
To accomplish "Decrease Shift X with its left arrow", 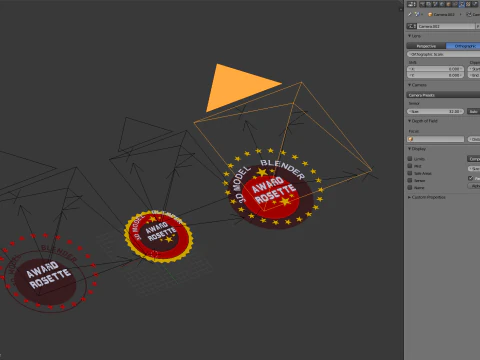I will 410,69.
